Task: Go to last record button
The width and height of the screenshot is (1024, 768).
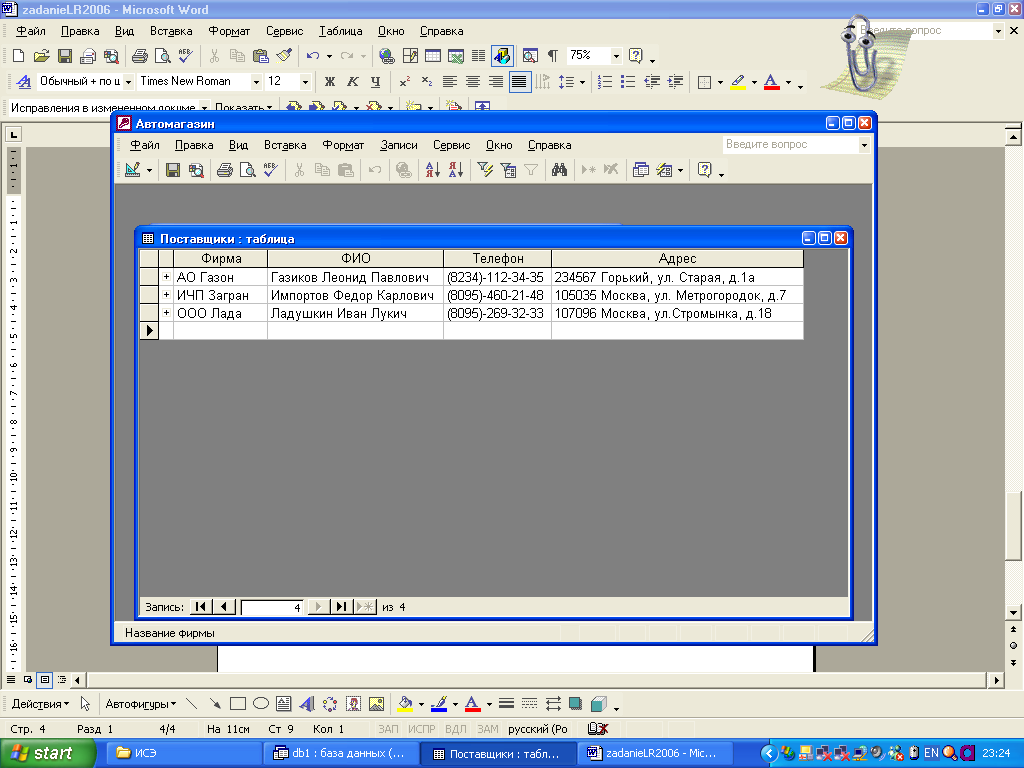Action: tap(342, 607)
